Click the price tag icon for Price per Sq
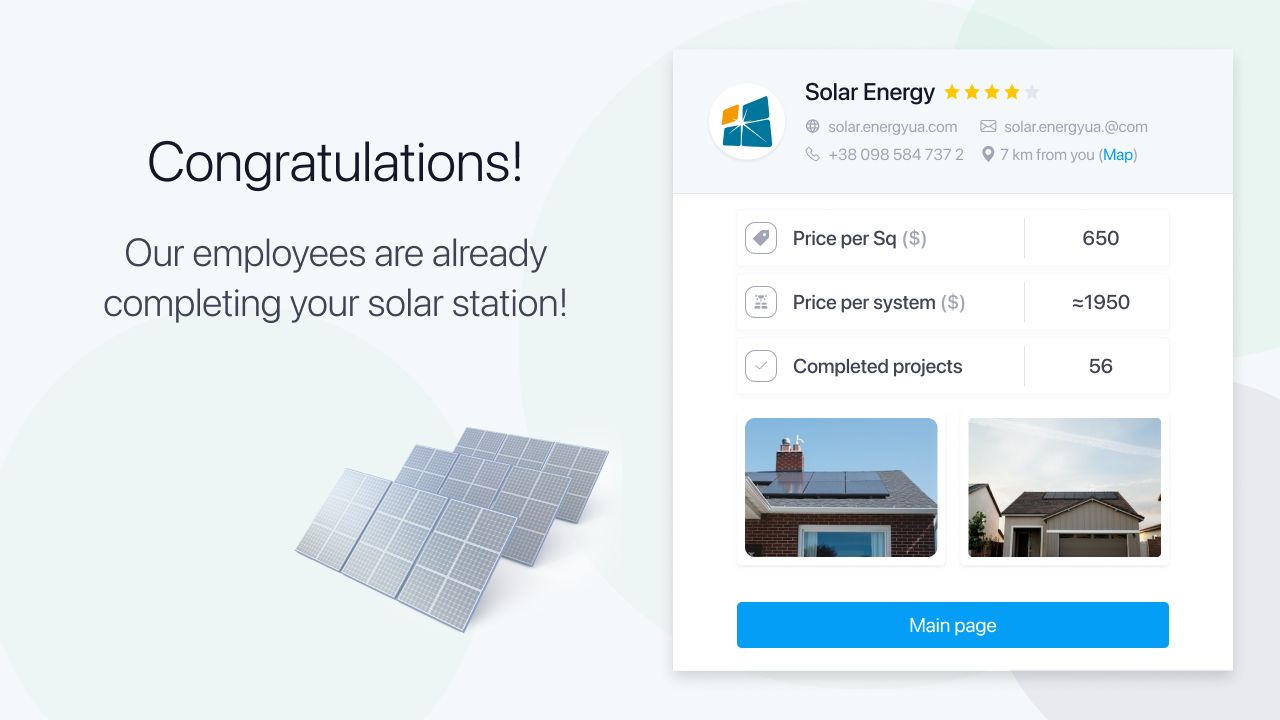Screen dimensions: 1280x720 pos(761,238)
